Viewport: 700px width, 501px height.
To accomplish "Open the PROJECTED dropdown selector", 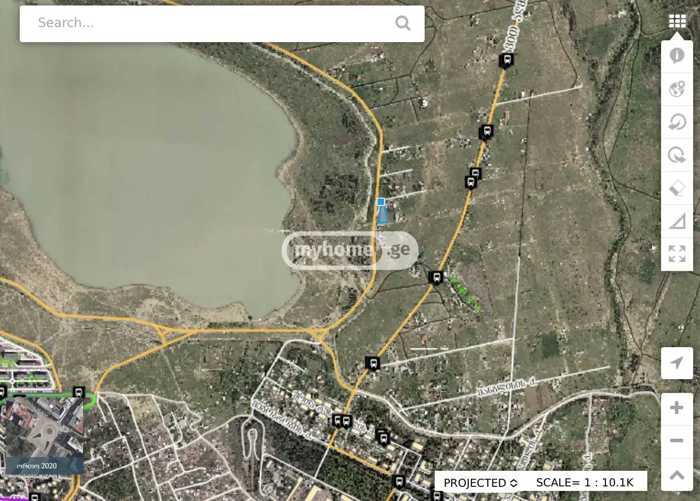I will 480,483.
